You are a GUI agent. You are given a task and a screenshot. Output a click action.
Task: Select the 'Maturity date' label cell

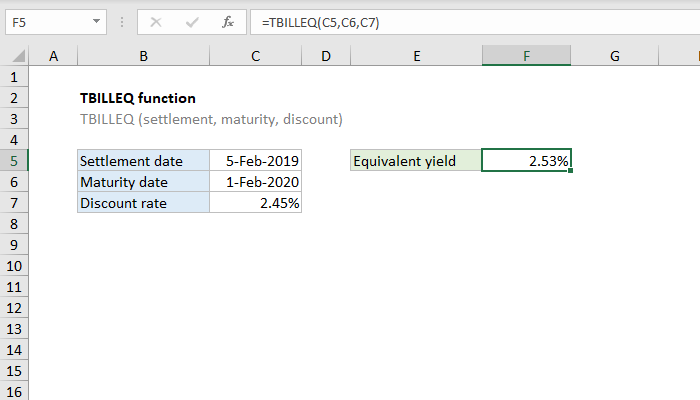click(143, 182)
